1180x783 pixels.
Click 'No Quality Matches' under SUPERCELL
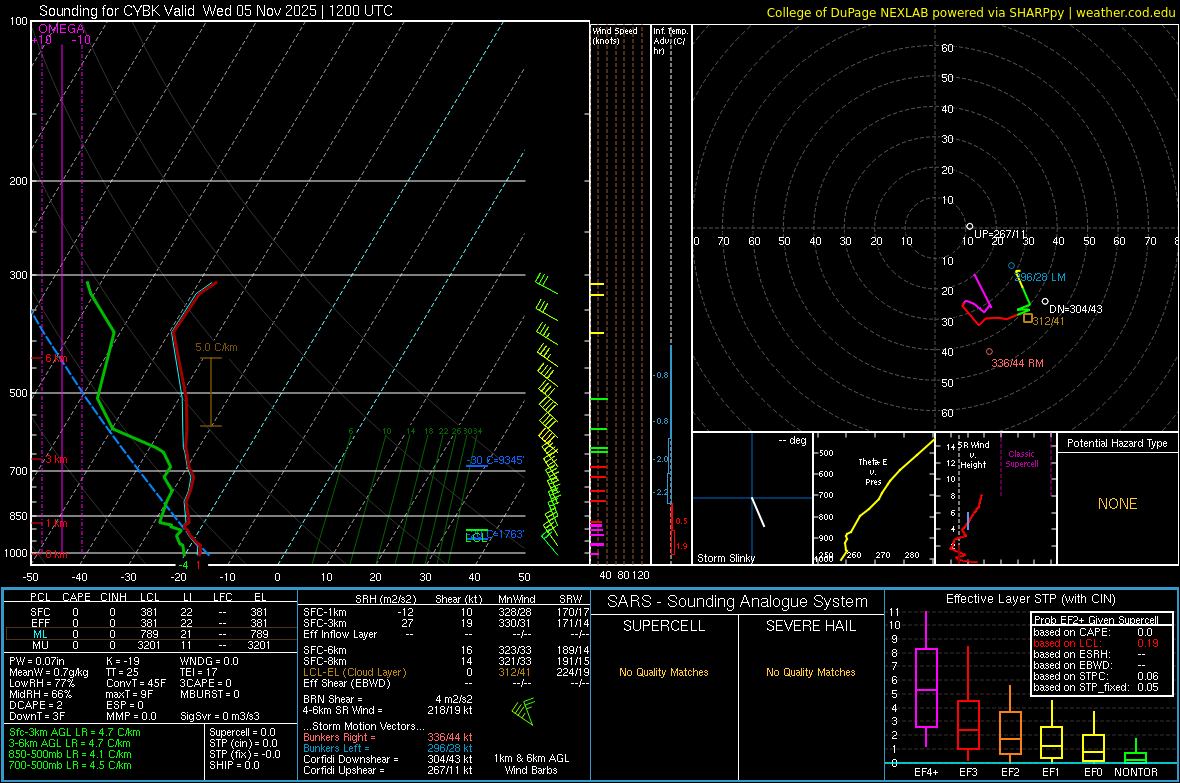point(664,672)
